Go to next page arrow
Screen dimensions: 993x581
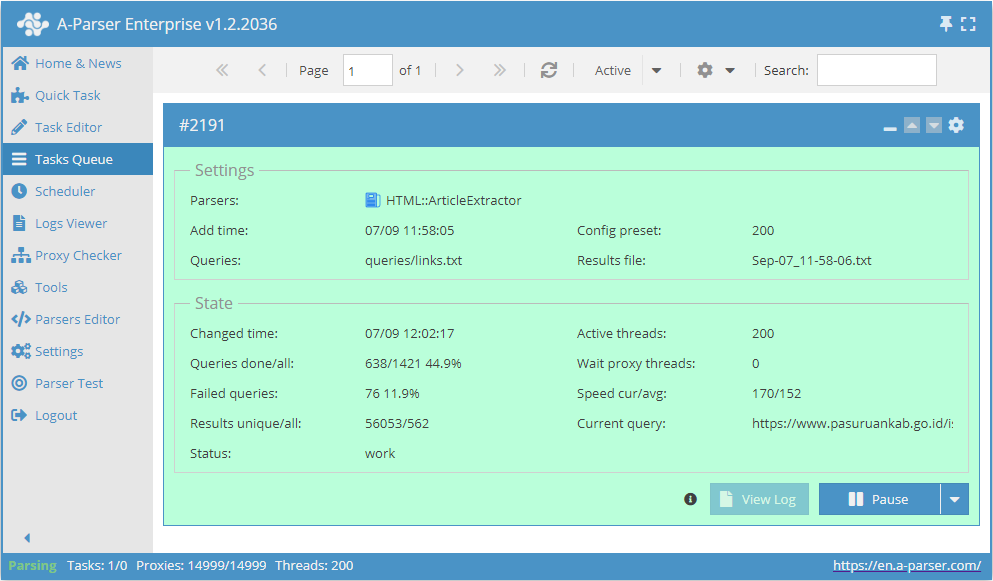(459, 70)
